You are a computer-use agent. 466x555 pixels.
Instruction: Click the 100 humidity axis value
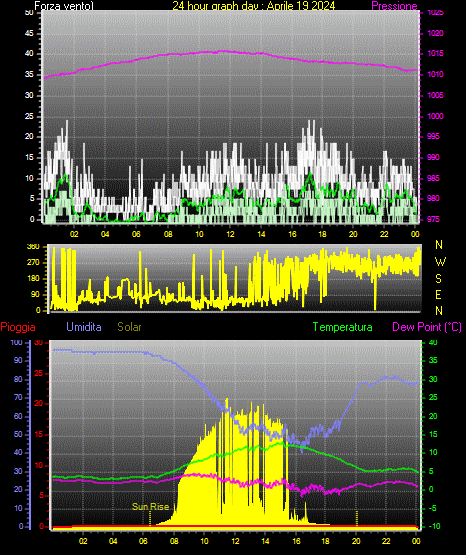click(x=16, y=343)
